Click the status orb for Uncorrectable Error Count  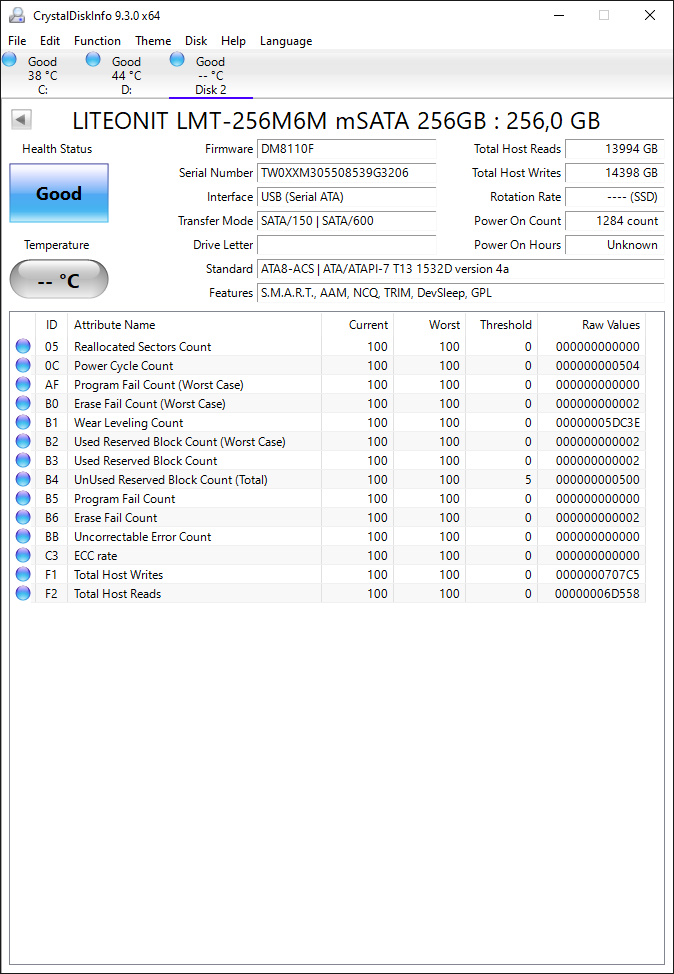23,536
